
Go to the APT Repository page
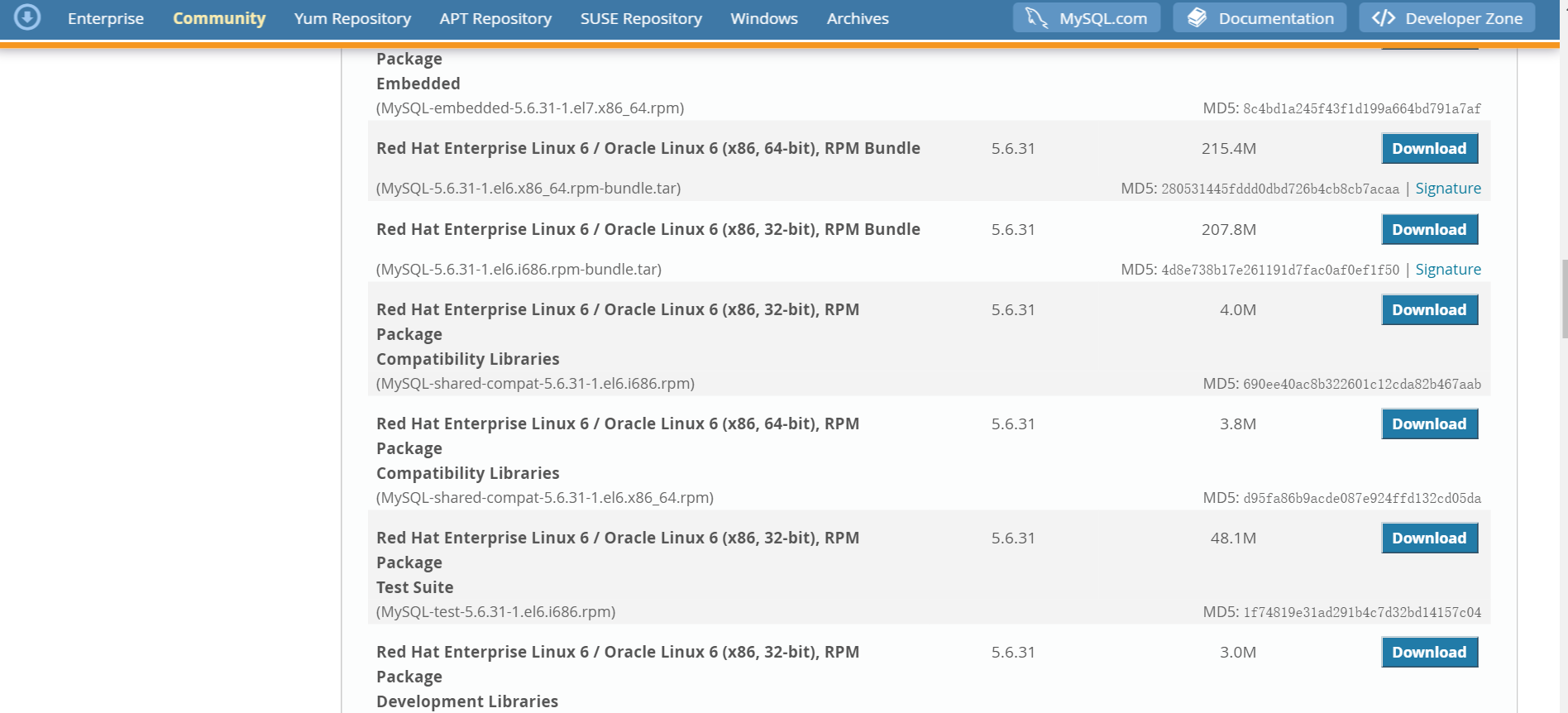pos(495,18)
